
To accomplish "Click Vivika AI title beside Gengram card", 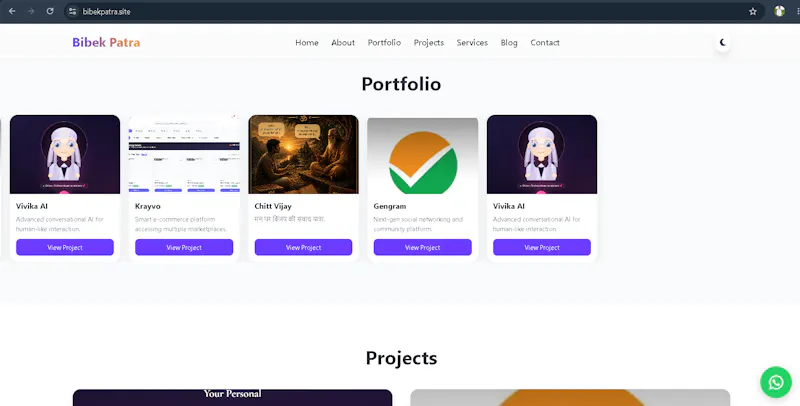I will (x=509, y=207).
